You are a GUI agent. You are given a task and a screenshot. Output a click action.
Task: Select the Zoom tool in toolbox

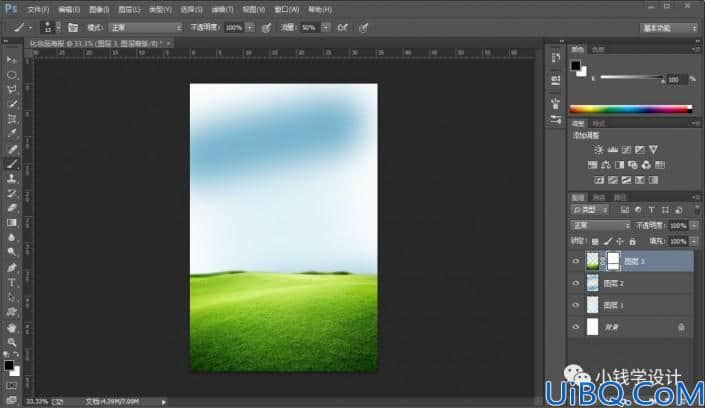pyautogui.click(x=12, y=342)
